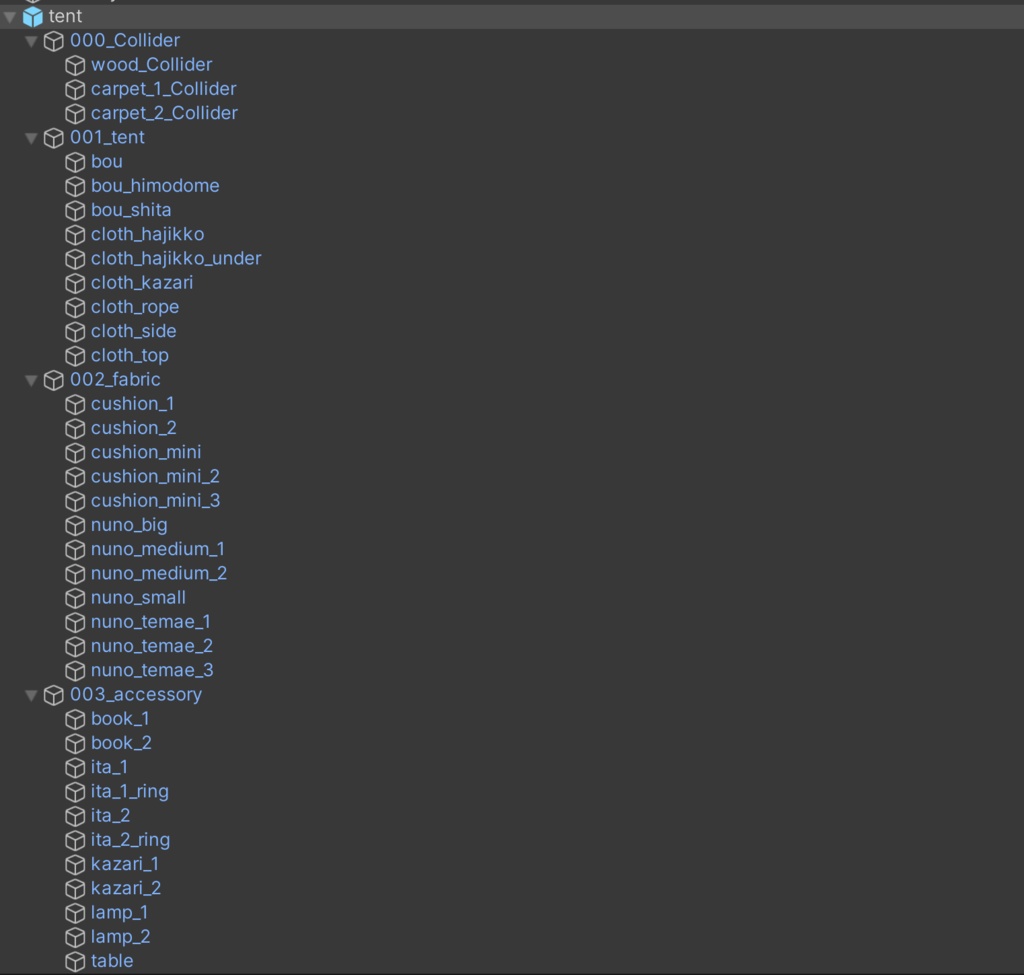Click the cube icon beside lamp_1
The height and width of the screenshot is (975, 1024).
[x=75, y=913]
